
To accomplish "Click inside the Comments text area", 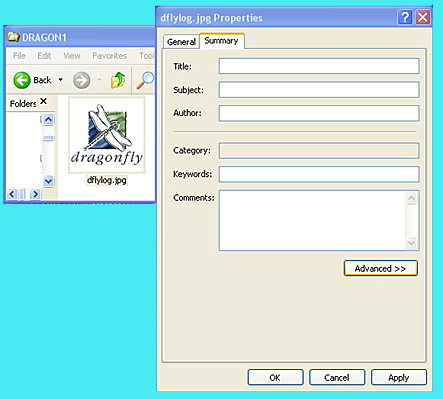I will tap(312, 220).
